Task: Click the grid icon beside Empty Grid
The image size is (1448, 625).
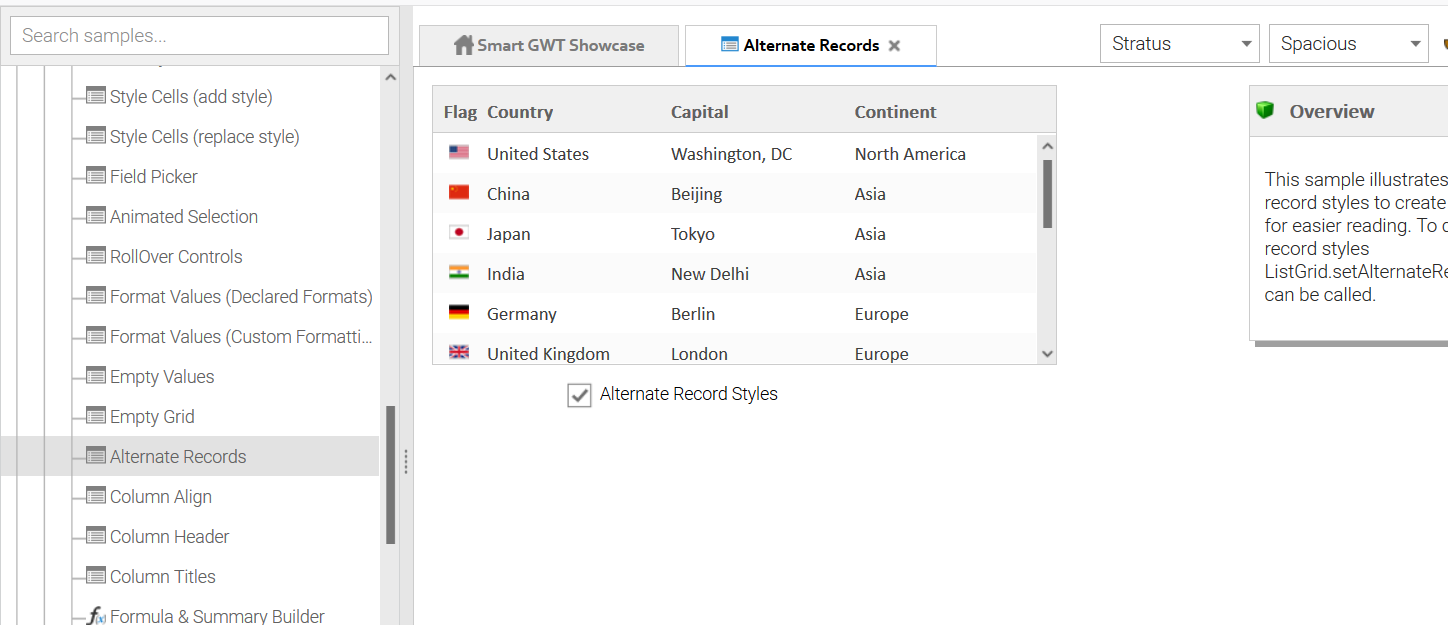Action: tap(96, 416)
